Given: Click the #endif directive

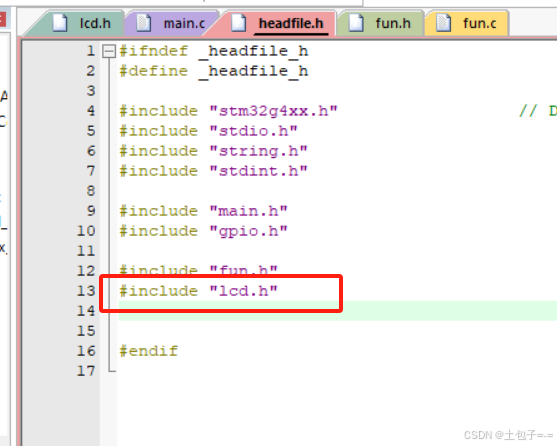Looking at the screenshot, I should [x=148, y=351].
